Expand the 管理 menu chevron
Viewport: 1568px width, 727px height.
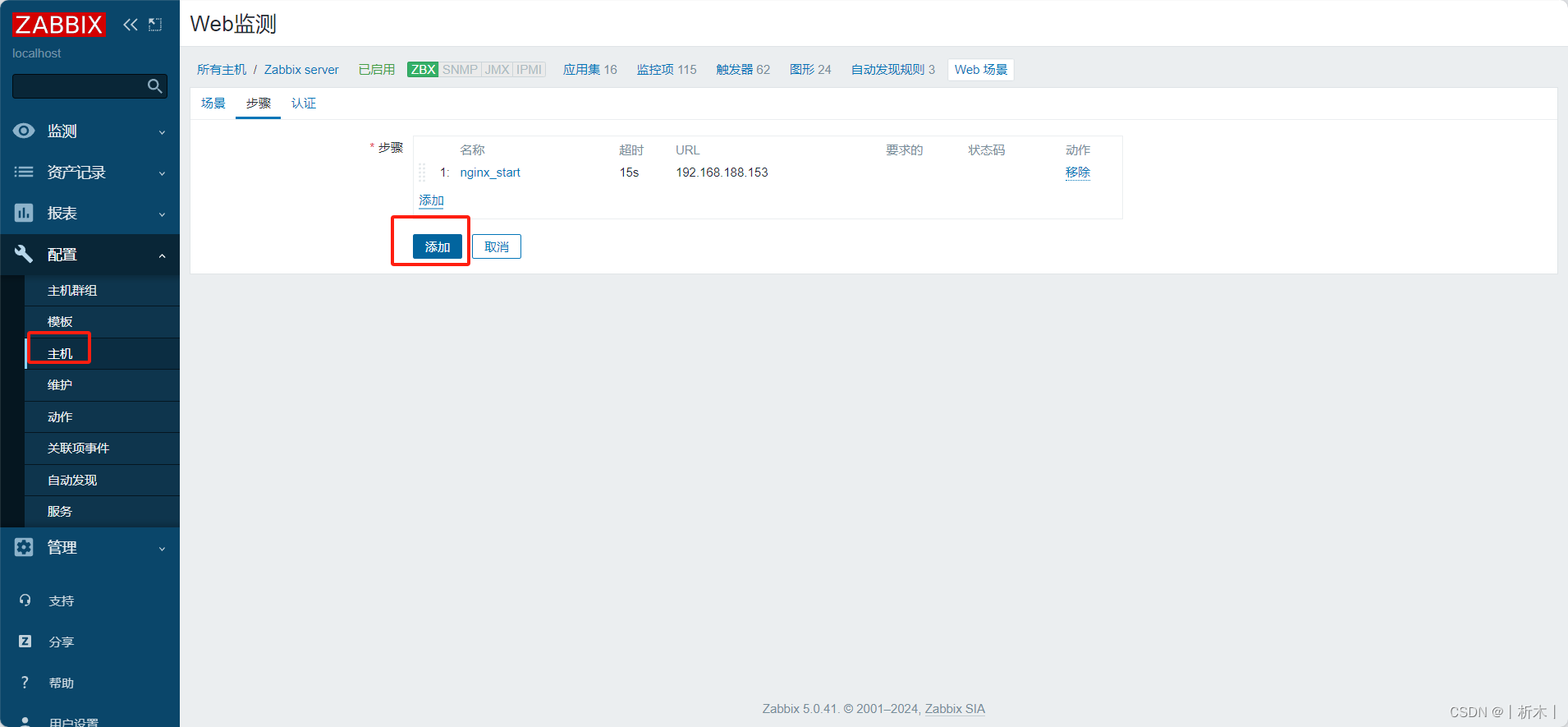point(162,549)
